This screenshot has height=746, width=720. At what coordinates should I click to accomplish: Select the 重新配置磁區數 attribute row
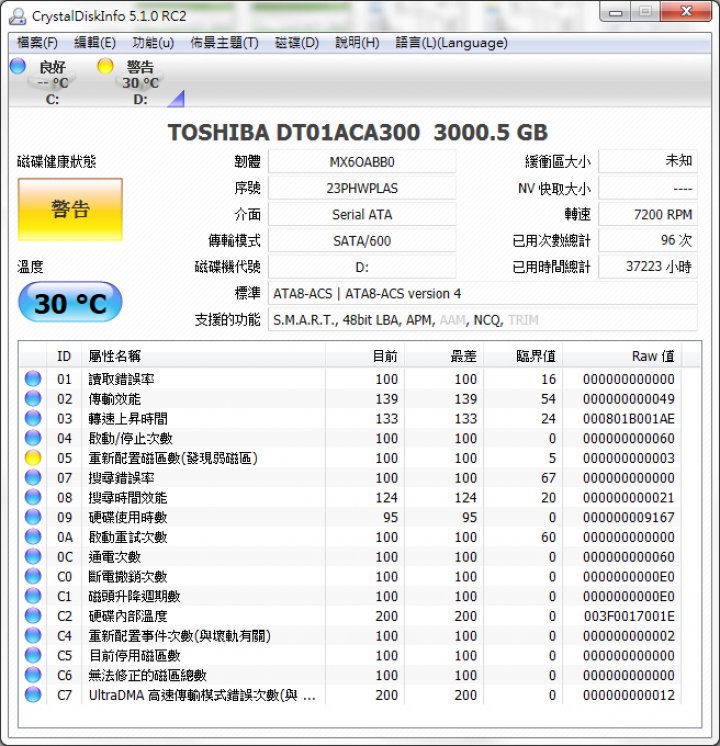[350, 458]
